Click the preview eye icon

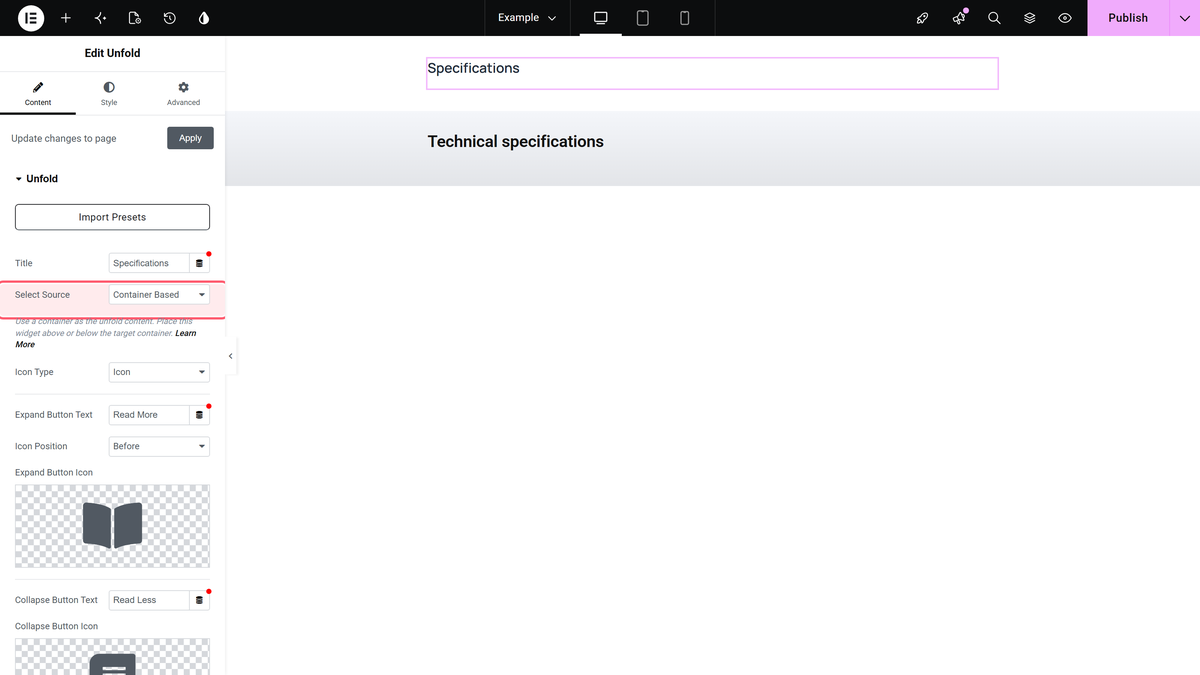tap(1065, 18)
